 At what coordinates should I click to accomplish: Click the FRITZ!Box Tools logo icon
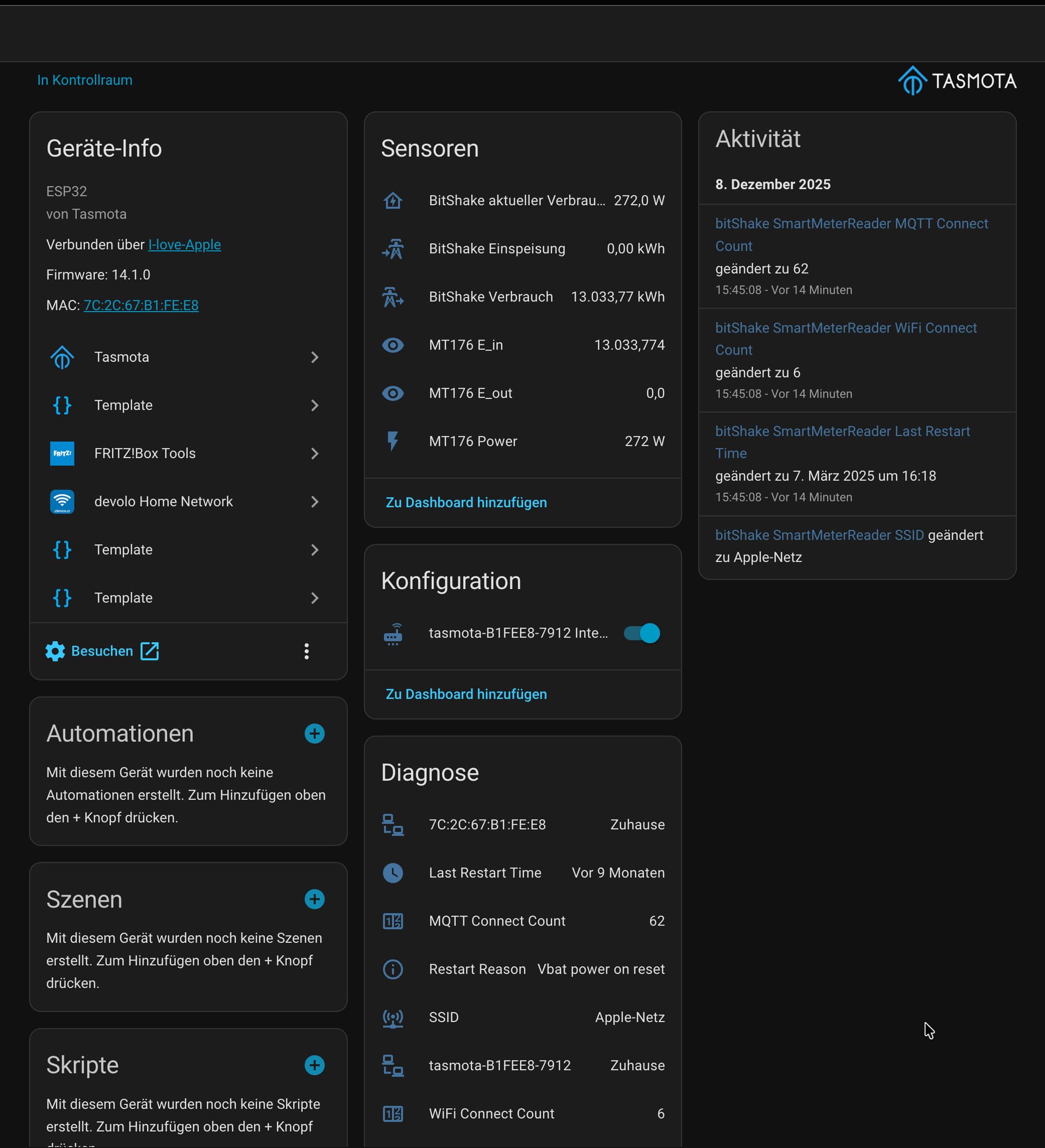62,453
